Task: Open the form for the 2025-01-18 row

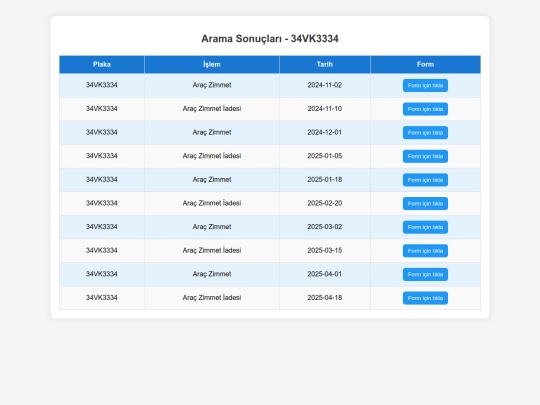Action: coord(425,180)
